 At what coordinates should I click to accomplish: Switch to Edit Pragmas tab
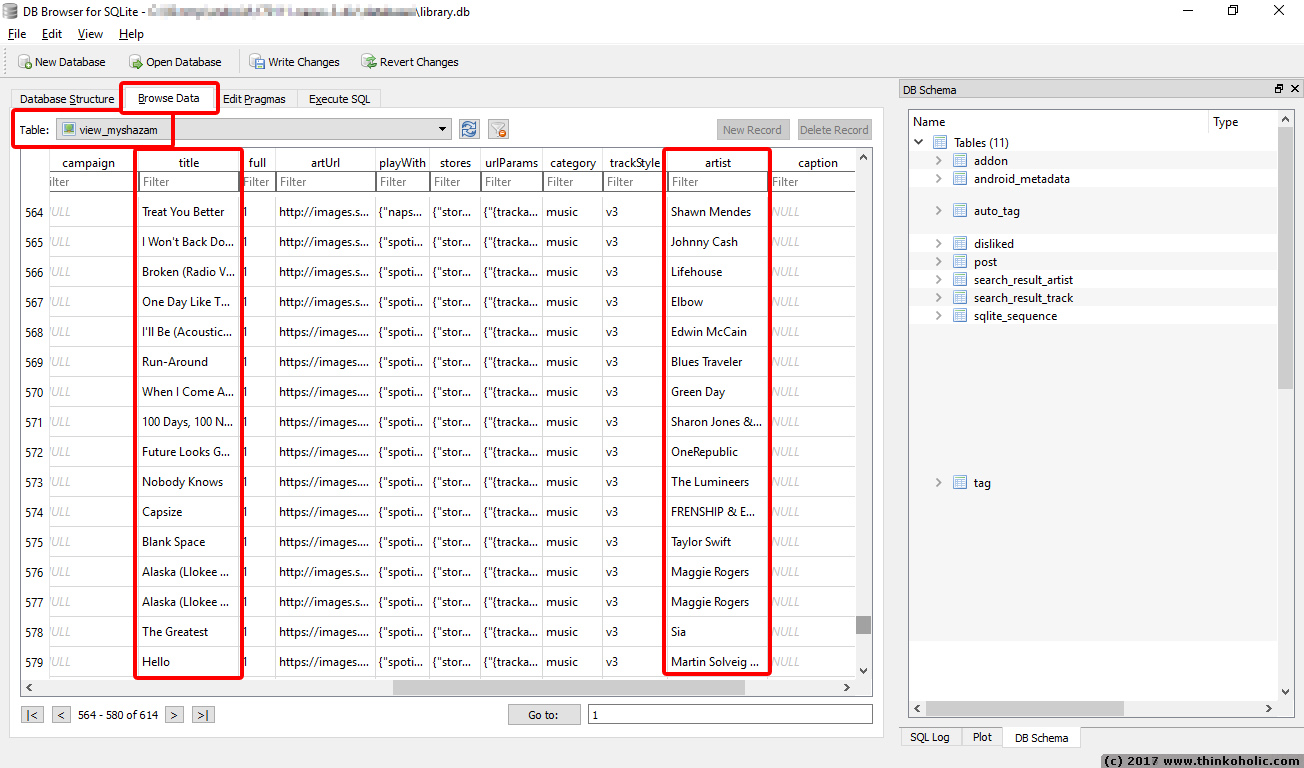[x=254, y=99]
